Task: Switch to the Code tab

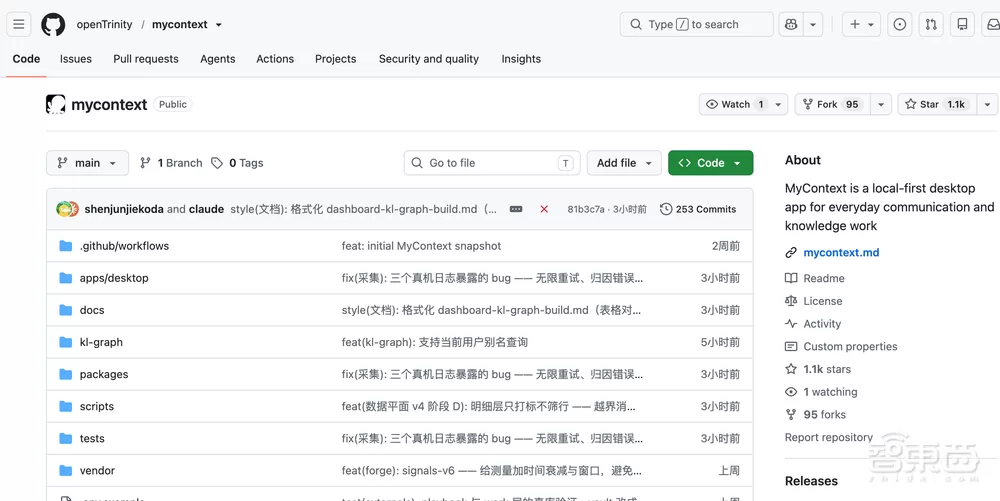Action: 26,59
